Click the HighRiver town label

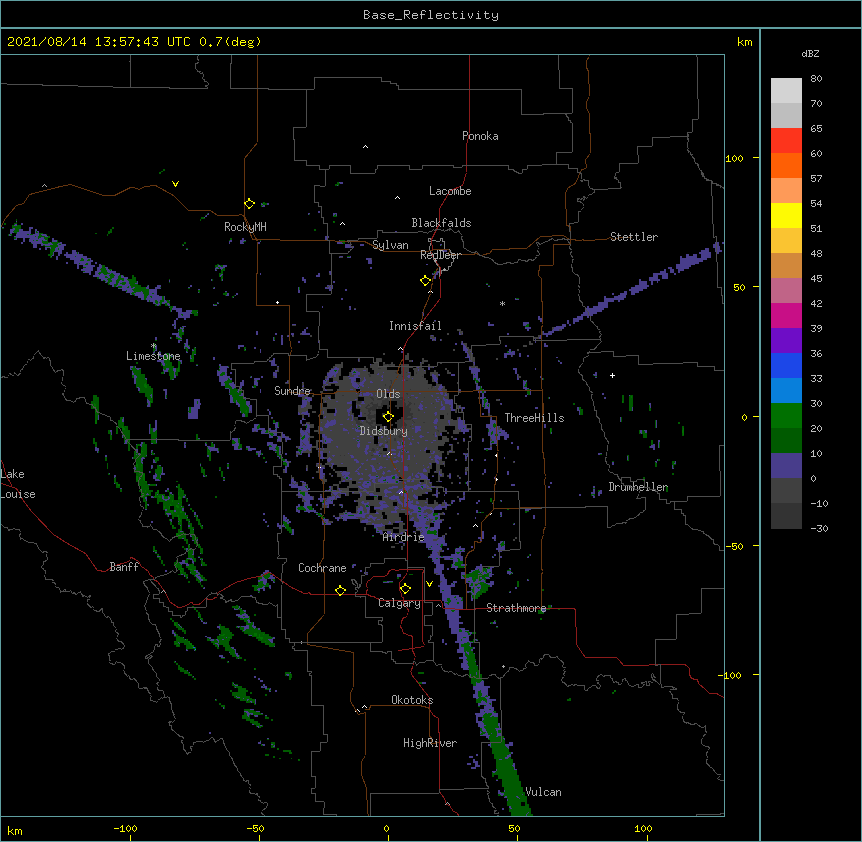pos(430,743)
